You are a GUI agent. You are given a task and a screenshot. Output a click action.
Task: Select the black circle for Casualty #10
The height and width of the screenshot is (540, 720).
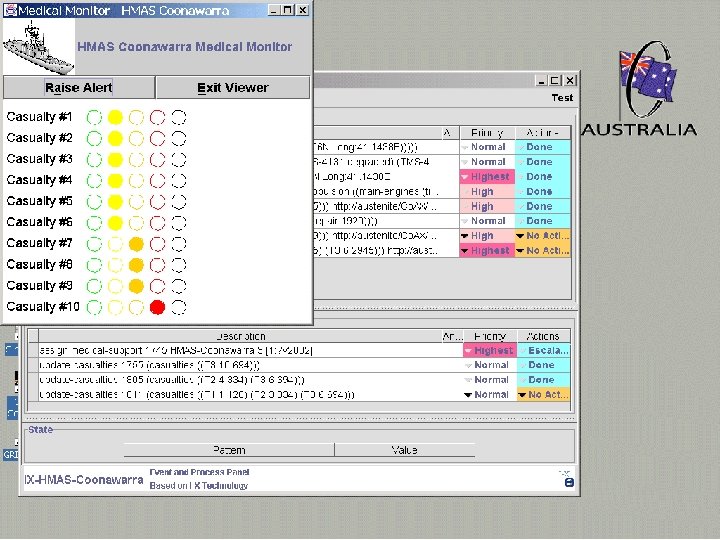click(179, 307)
